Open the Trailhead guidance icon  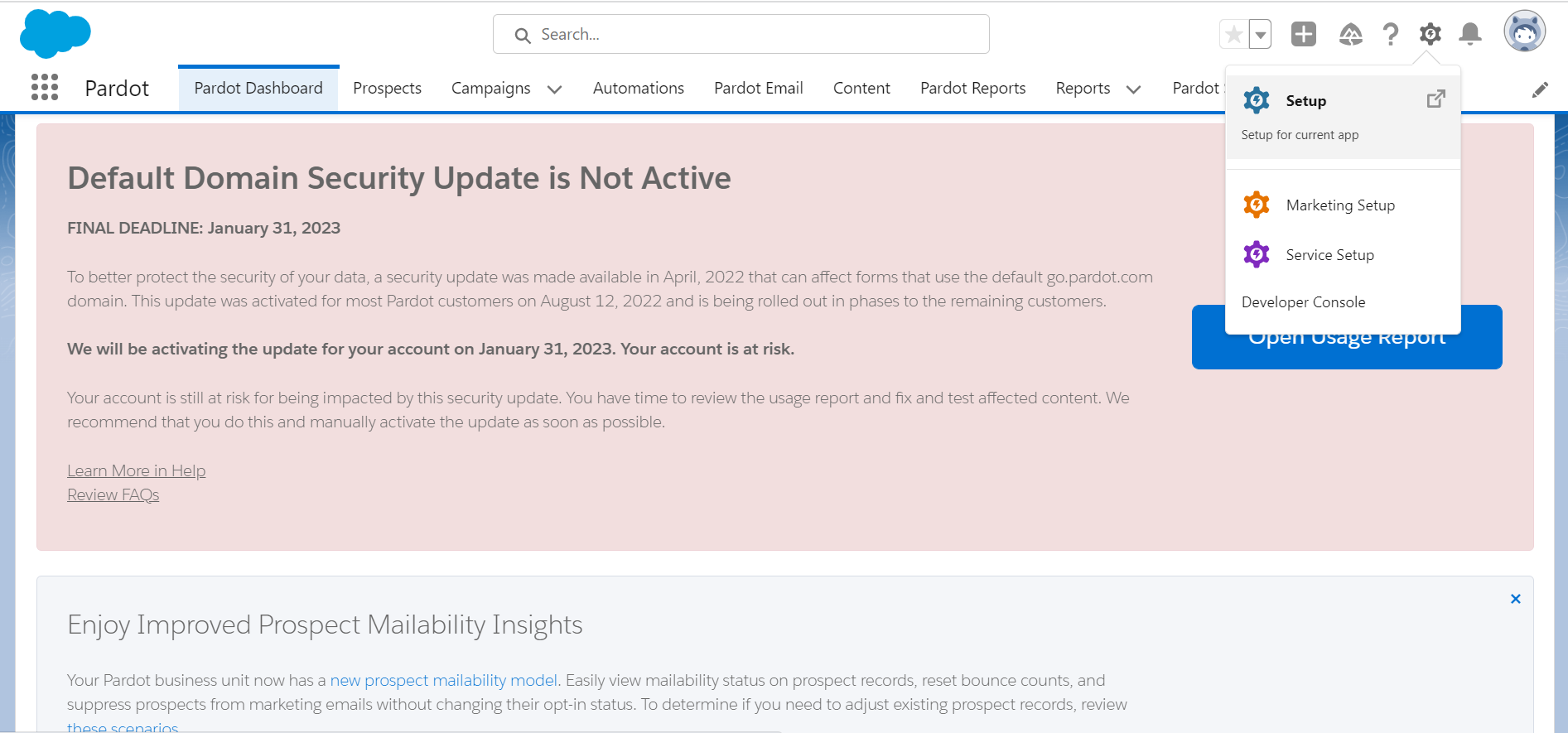1350,34
